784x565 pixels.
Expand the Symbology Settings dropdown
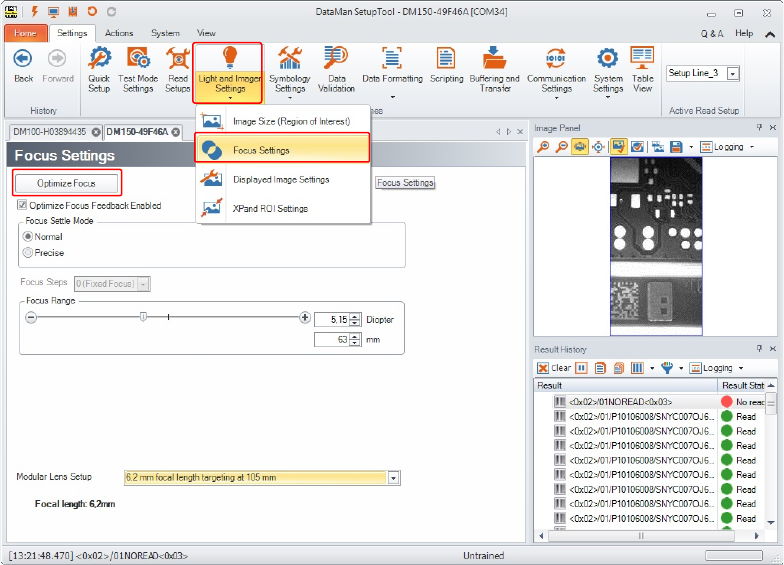pyautogui.click(x=290, y=98)
